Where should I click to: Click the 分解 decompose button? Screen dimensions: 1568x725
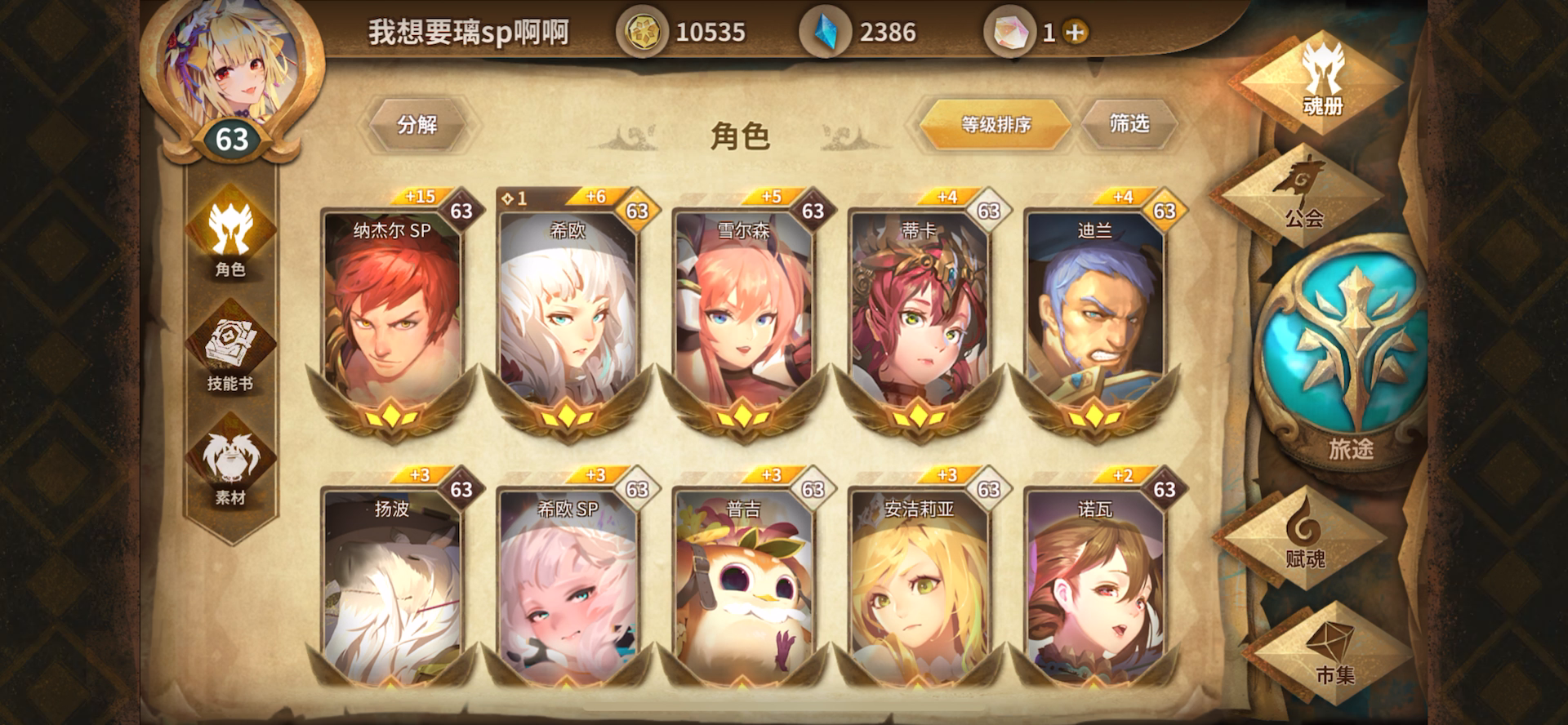pos(417,125)
